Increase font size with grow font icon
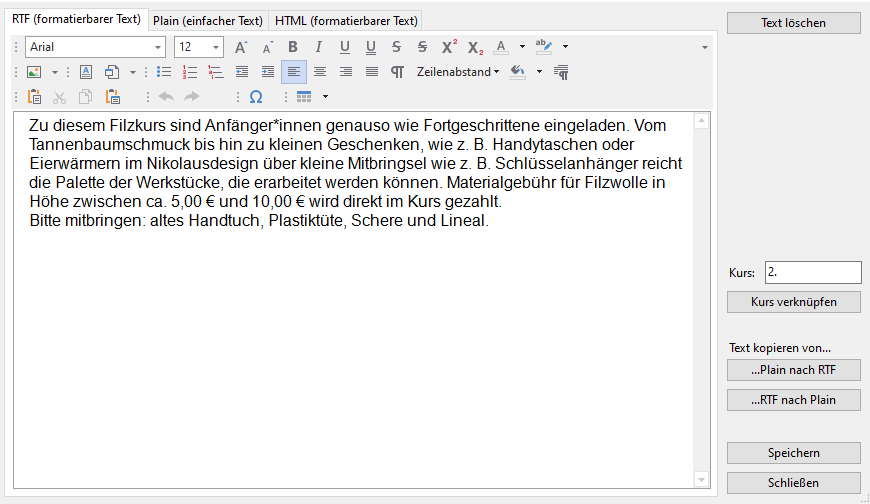 [x=241, y=47]
